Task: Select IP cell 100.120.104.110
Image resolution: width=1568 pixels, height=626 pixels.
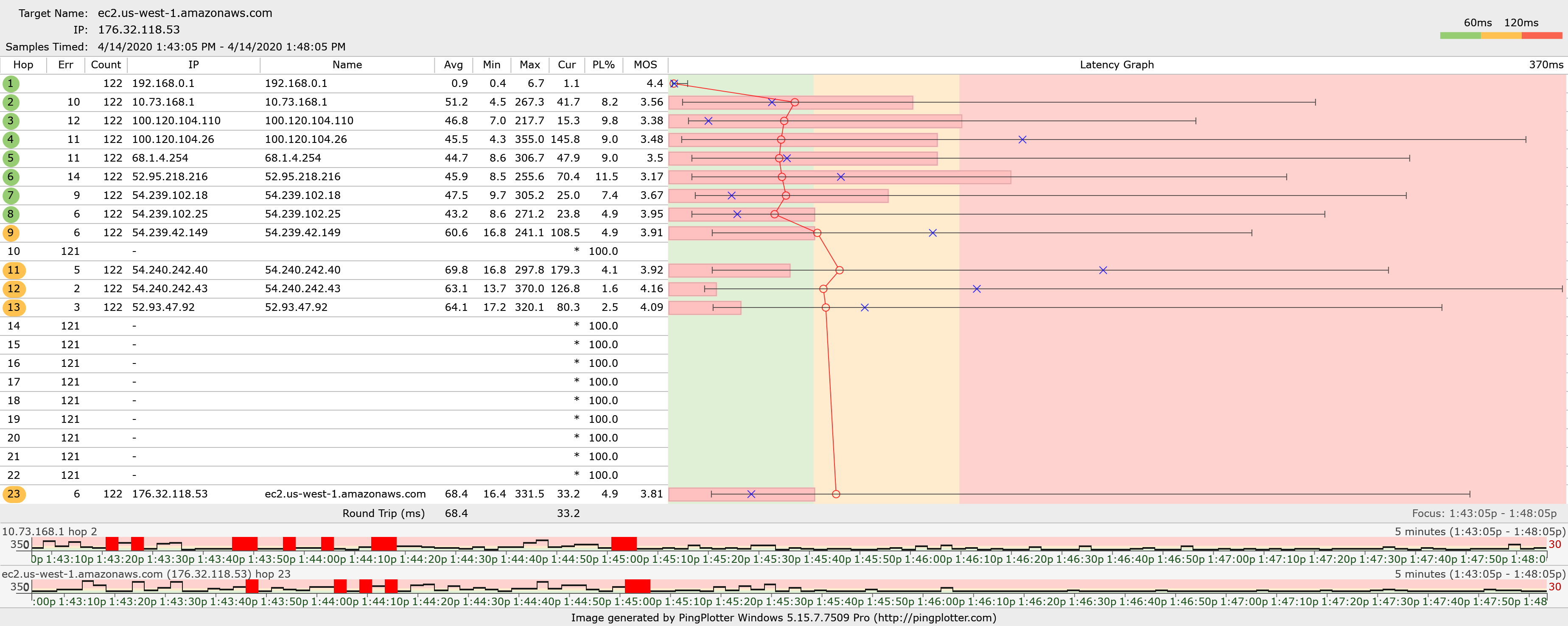Action: (176, 121)
